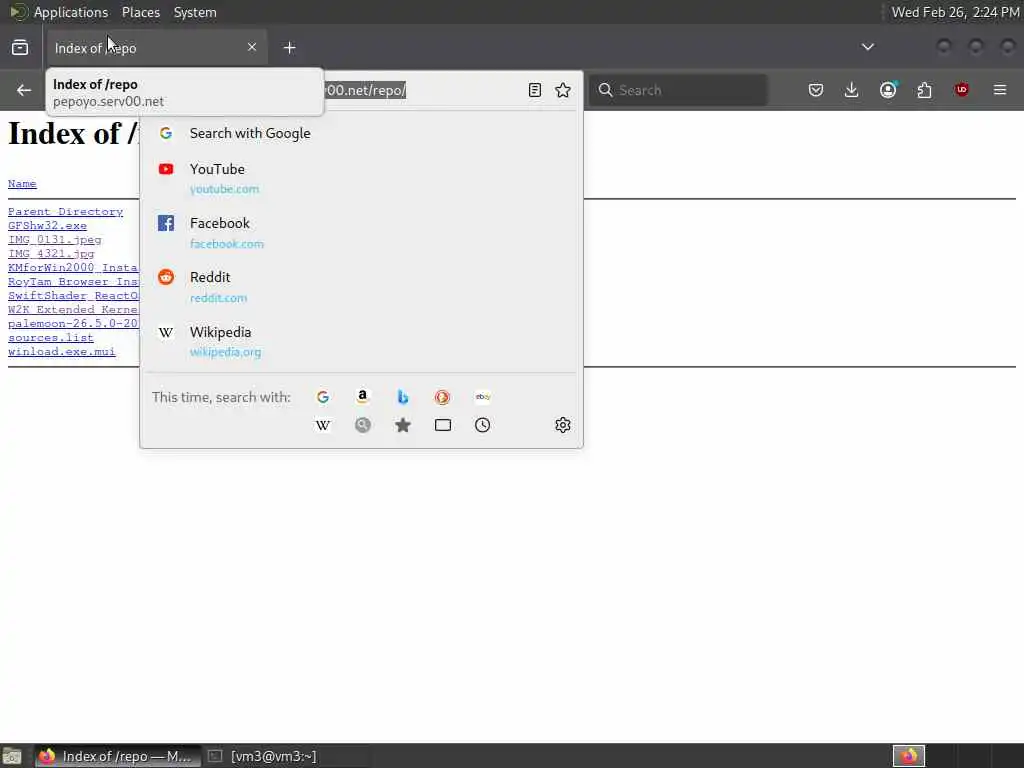Screen dimensions: 1024x768
Task: Open the Applications menu
Action: (71, 12)
